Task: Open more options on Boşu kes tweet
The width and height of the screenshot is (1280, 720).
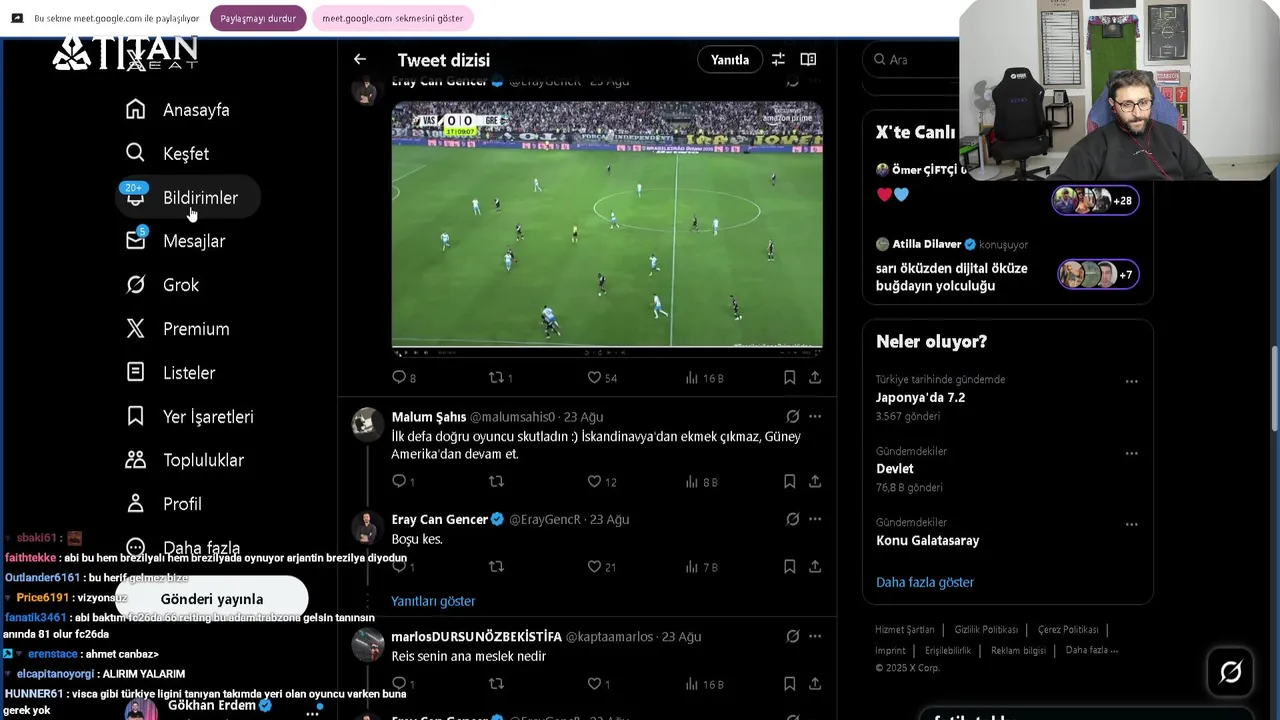Action: [x=815, y=519]
